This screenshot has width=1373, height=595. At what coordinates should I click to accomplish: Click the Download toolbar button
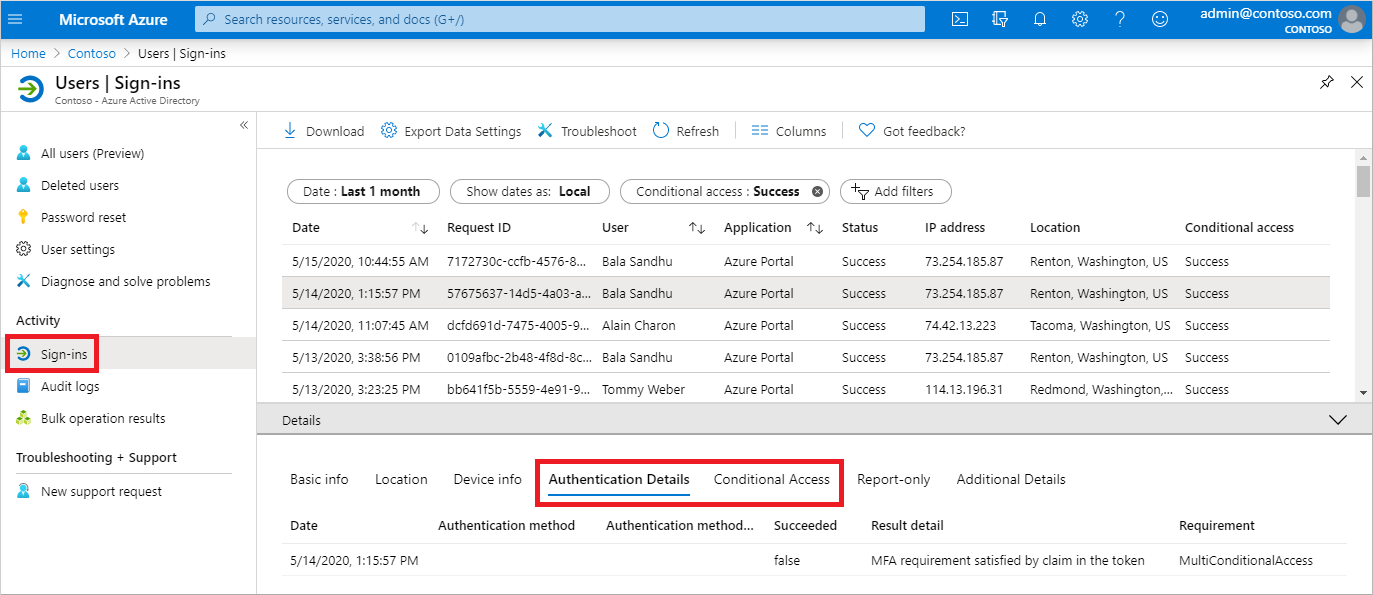point(323,131)
